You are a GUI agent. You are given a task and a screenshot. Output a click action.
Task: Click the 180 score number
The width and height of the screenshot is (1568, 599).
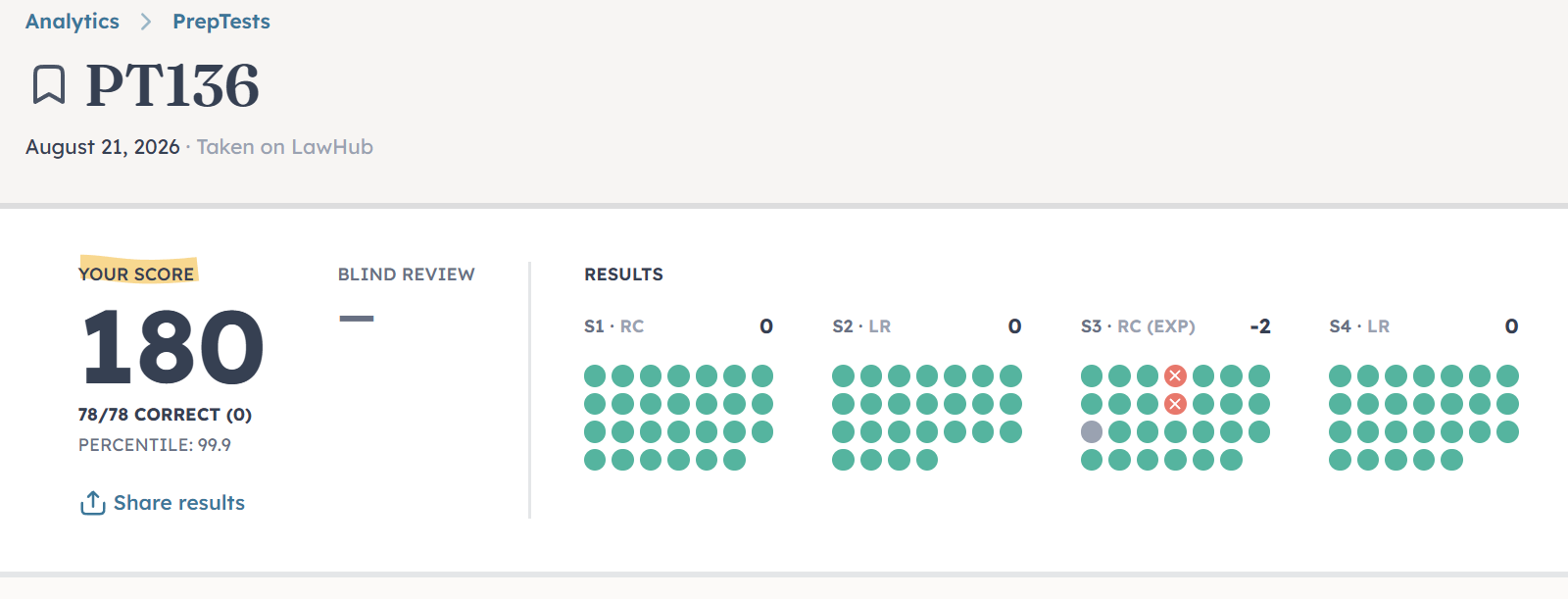[x=172, y=347]
